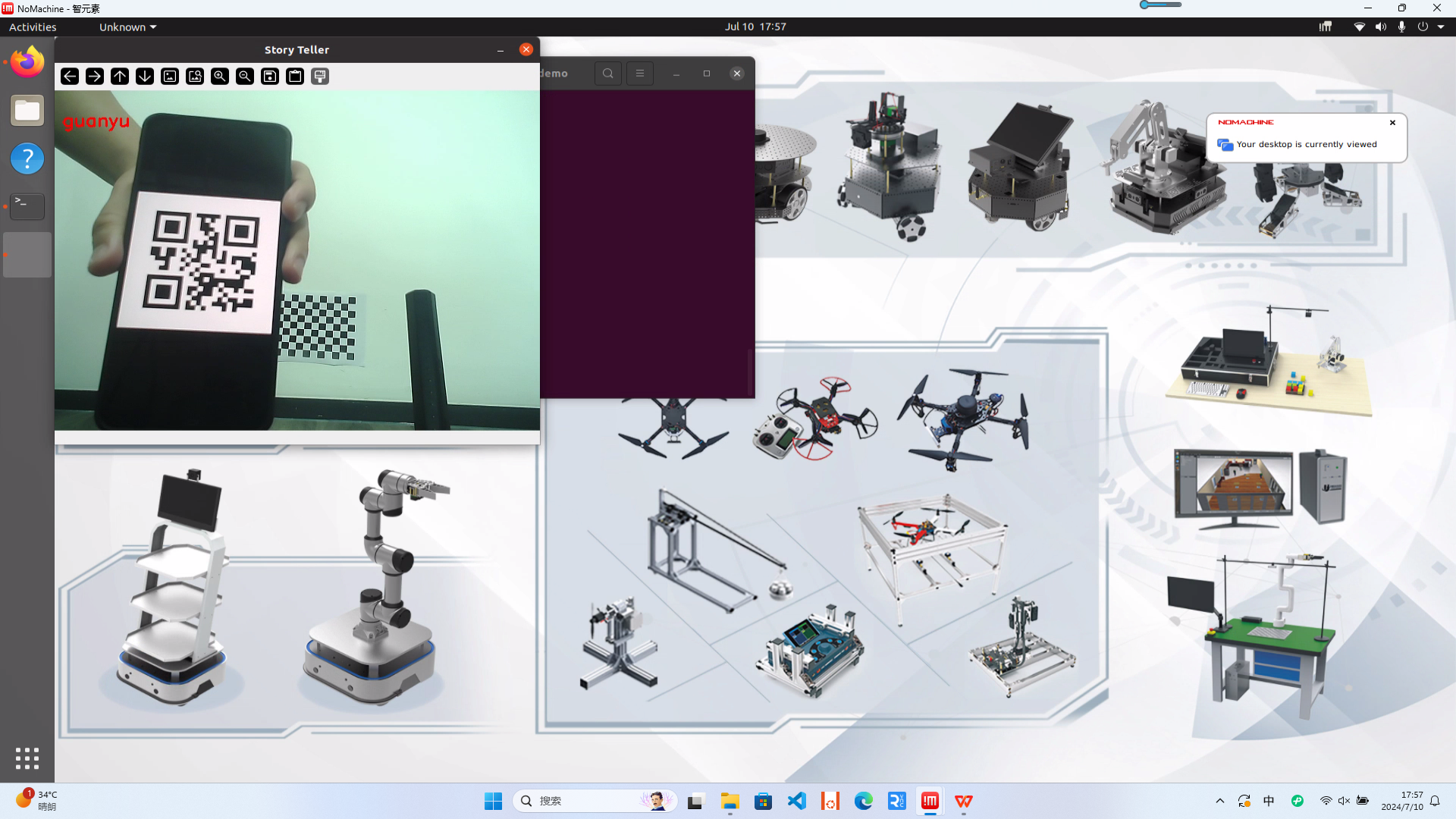Click the camera image in Story Teller
This screenshot has width=1456, height=819.
(297, 260)
